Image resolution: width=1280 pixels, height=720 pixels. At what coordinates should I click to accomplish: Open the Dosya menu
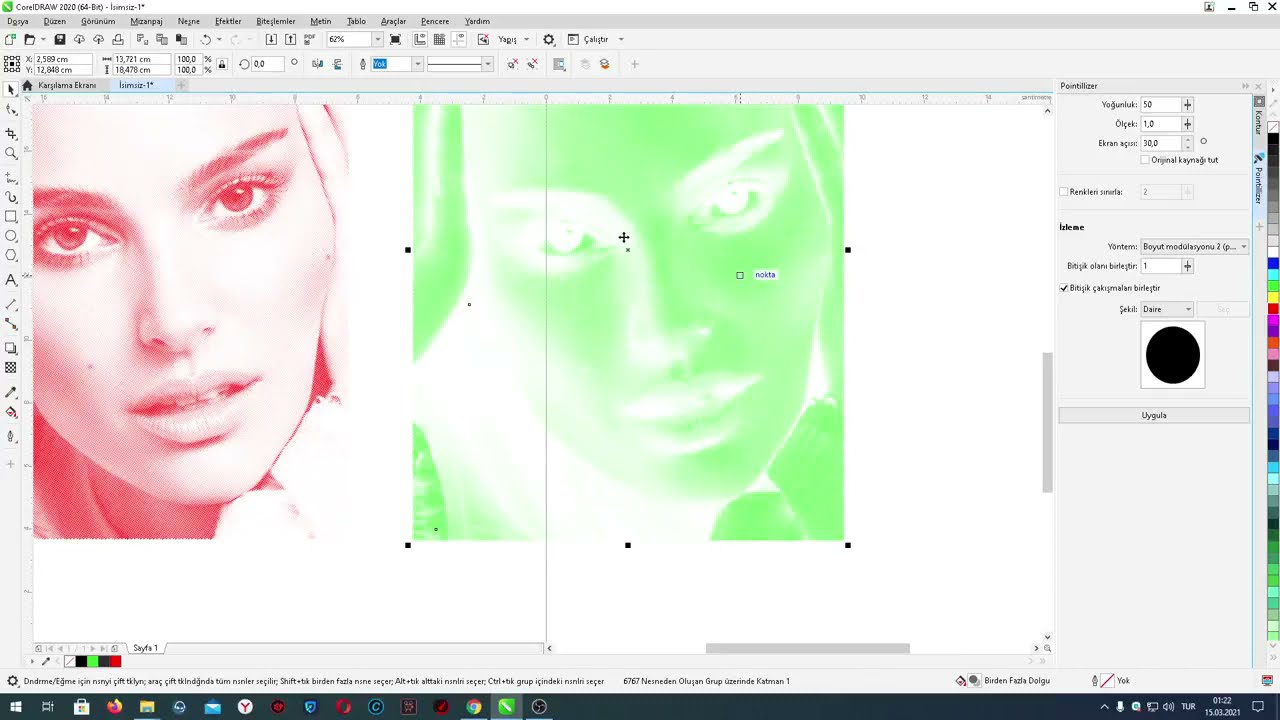coord(18,21)
